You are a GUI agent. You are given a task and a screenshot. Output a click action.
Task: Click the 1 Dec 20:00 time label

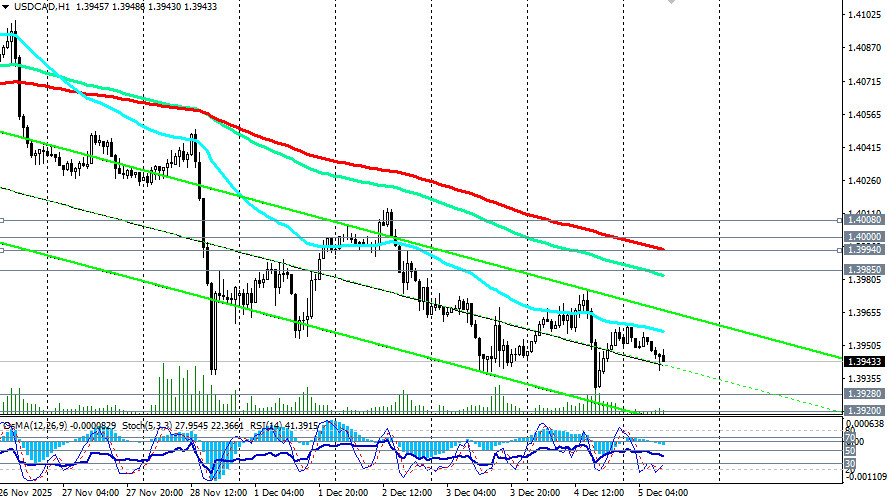coord(345,493)
